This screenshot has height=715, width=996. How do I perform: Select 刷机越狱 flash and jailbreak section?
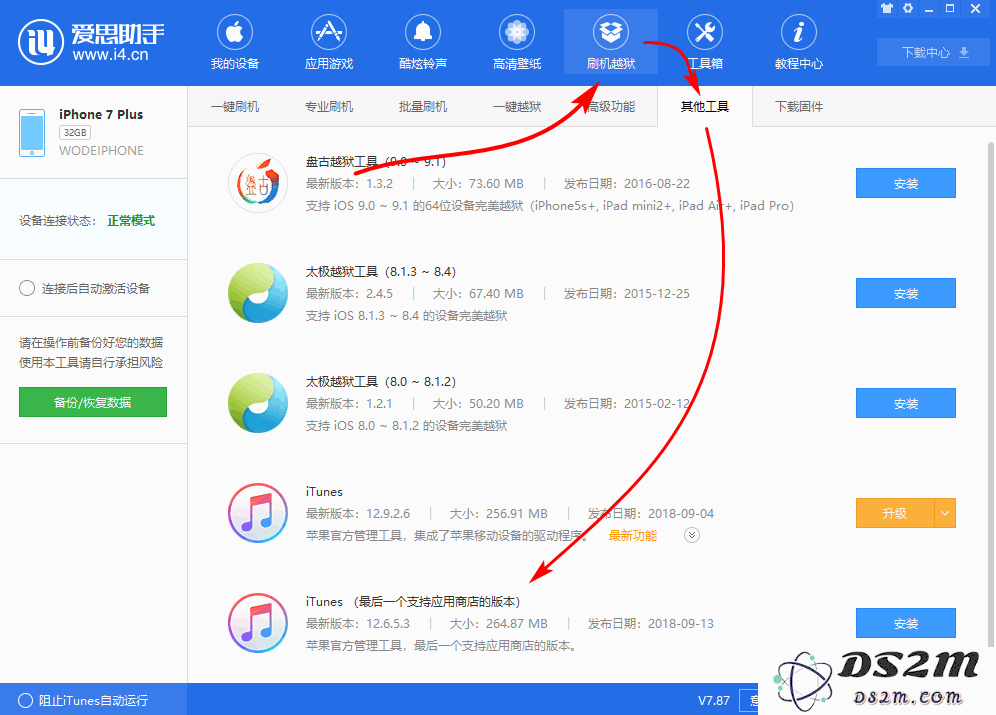coord(610,43)
